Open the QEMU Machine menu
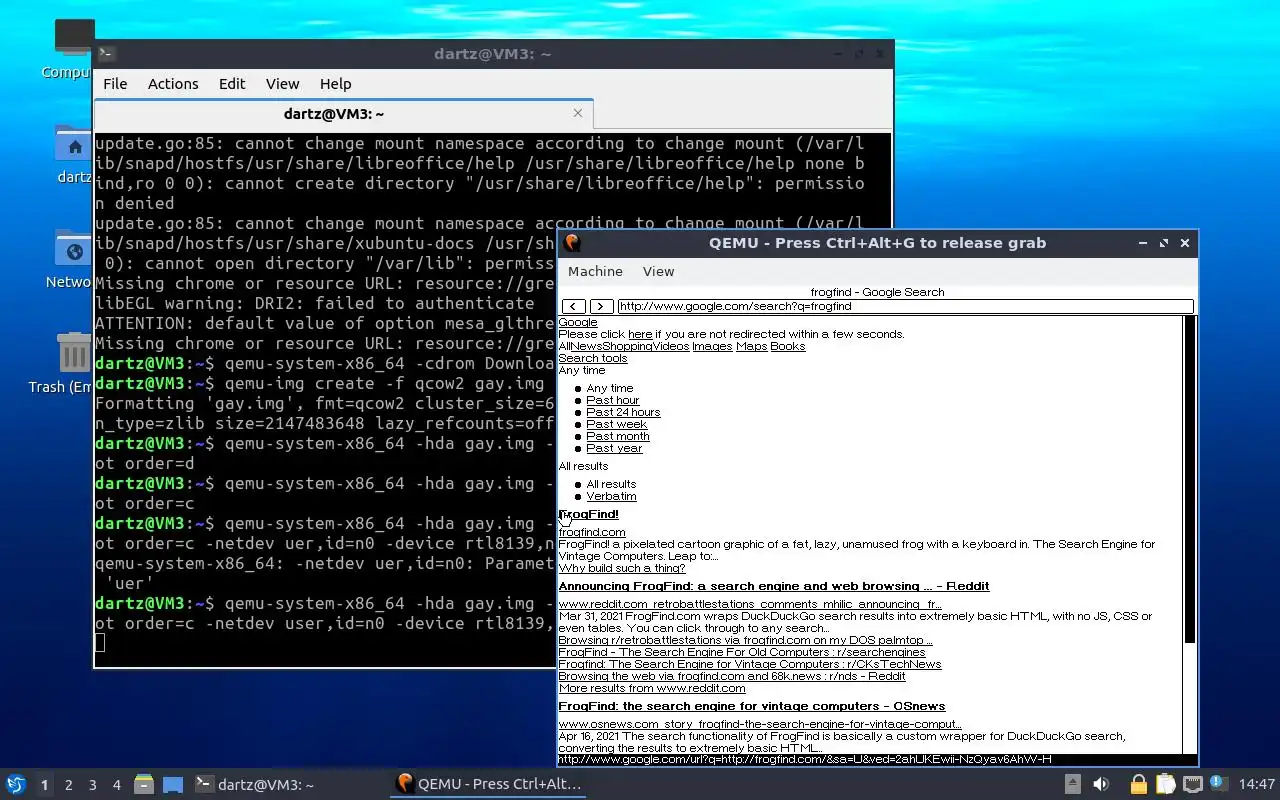 coord(595,271)
